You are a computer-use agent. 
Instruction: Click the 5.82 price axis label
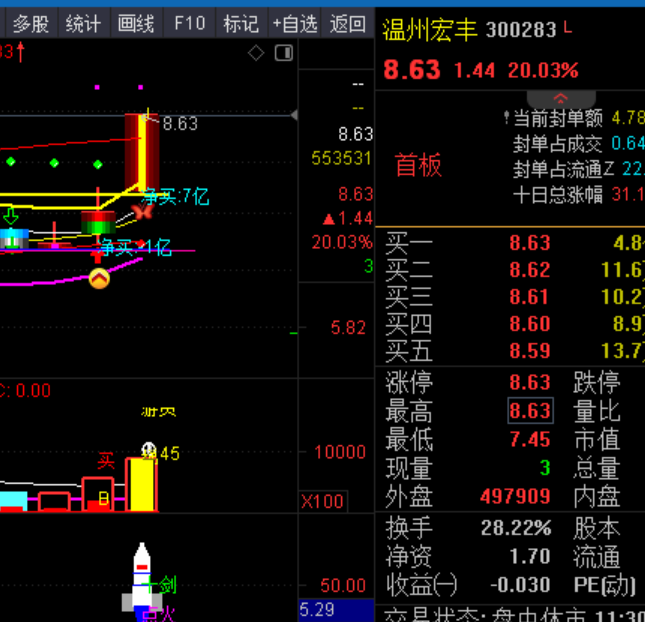click(348, 328)
